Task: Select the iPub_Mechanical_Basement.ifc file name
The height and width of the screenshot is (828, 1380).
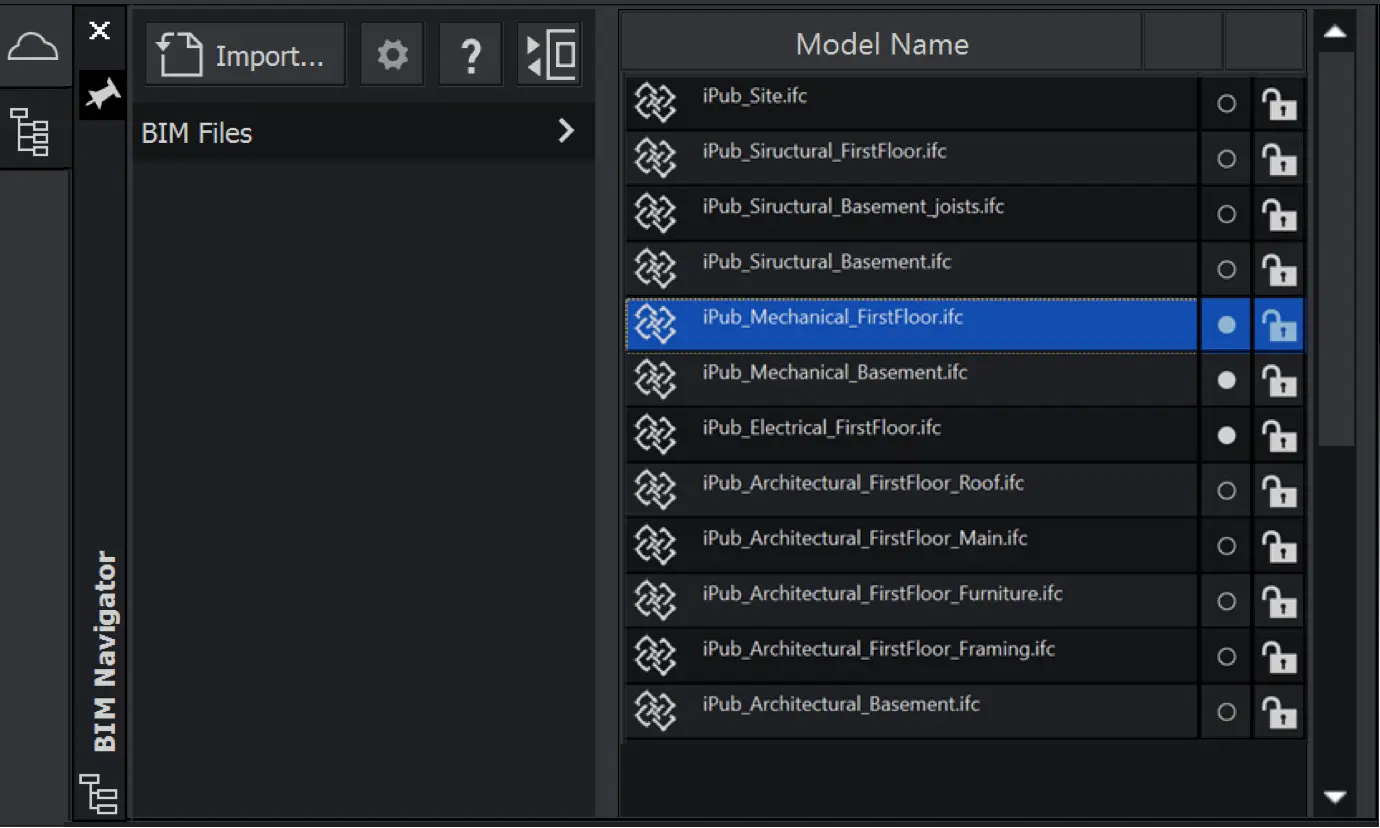Action: point(835,373)
